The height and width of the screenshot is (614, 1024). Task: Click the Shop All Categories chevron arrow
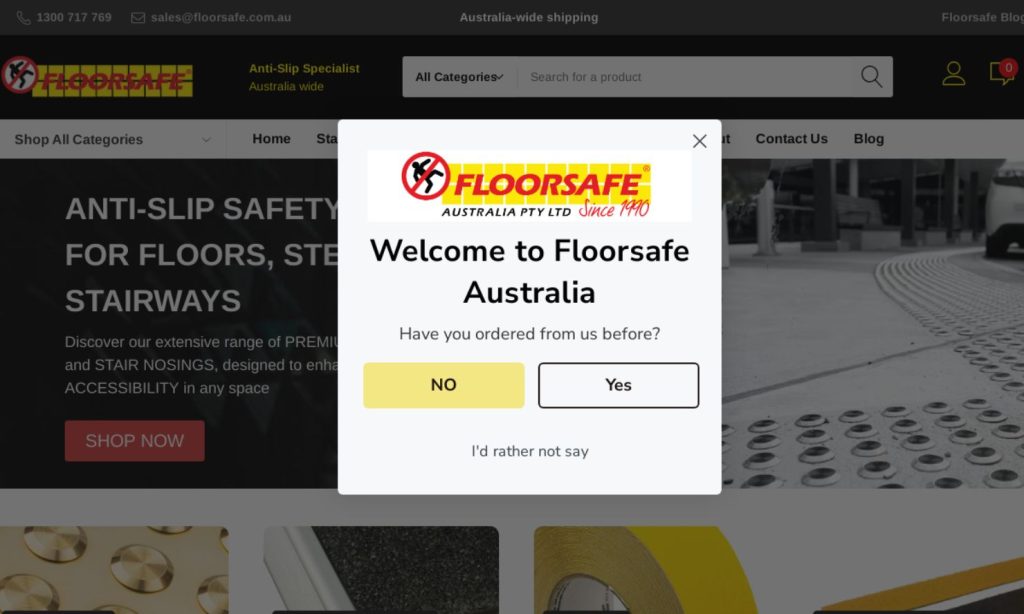pos(206,140)
